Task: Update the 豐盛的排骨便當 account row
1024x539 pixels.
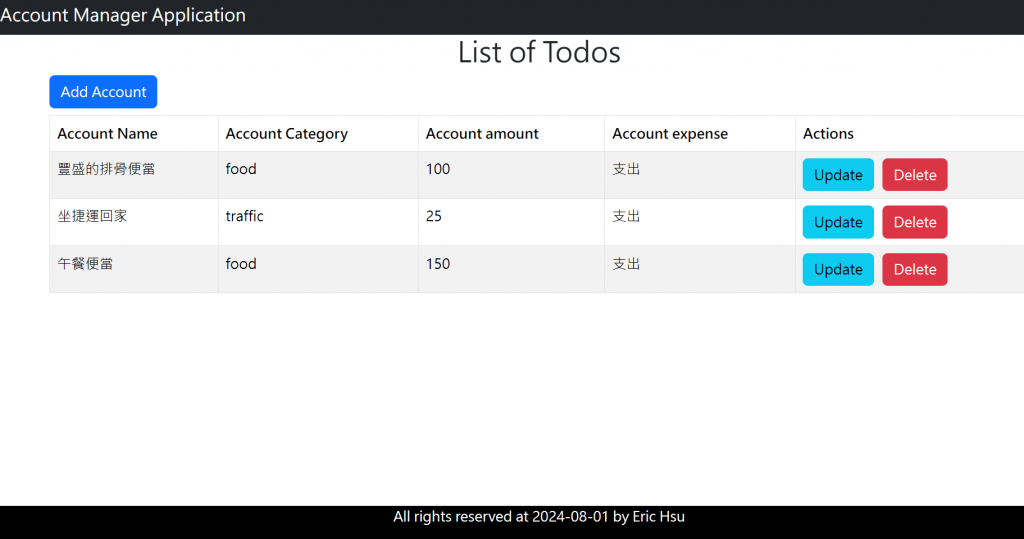Action: (x=838, y=175)
